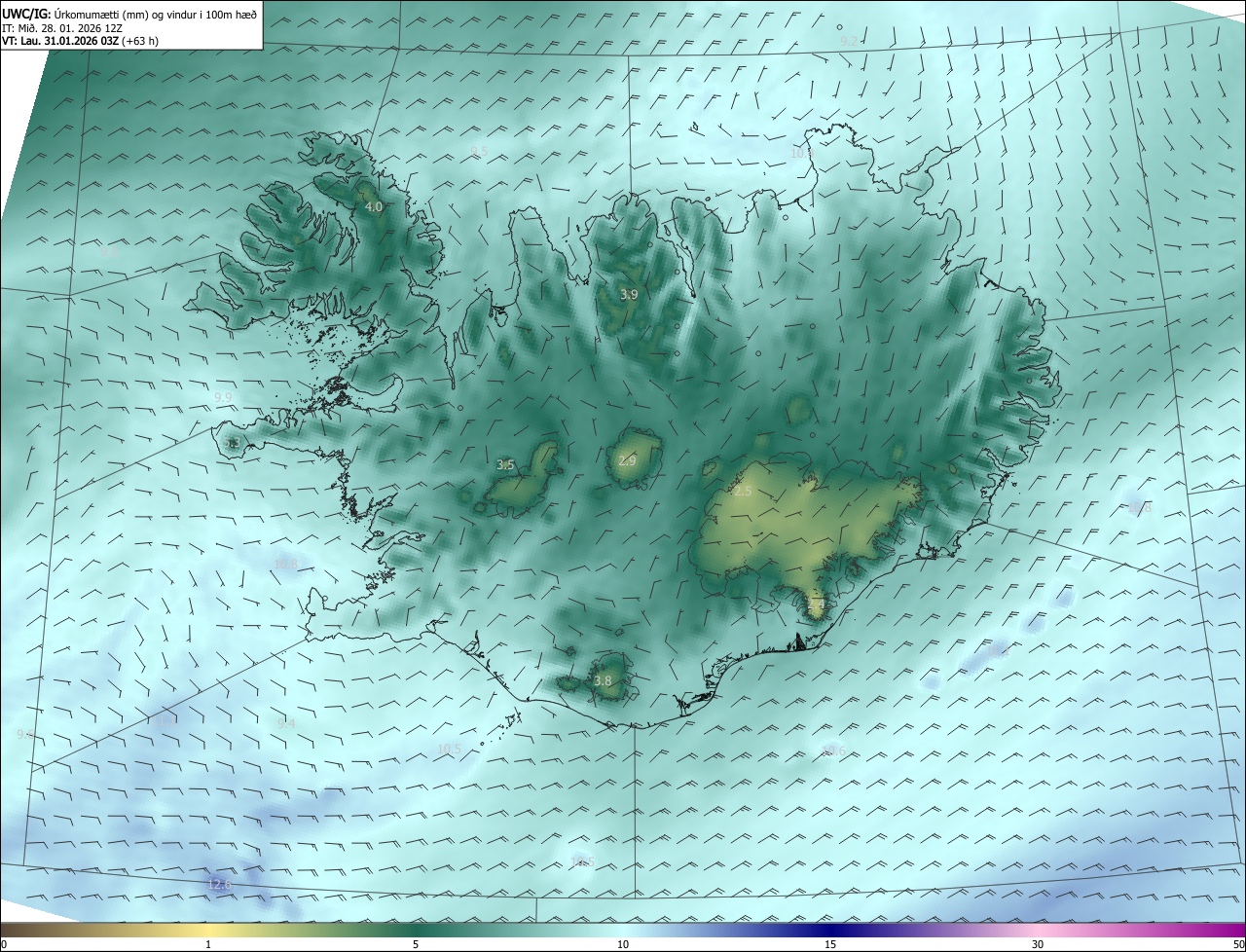1246x952 pixels.
Task: Click the IT: Mið. 28. 01. 2026 12Z line
Action: click(61, 27)
